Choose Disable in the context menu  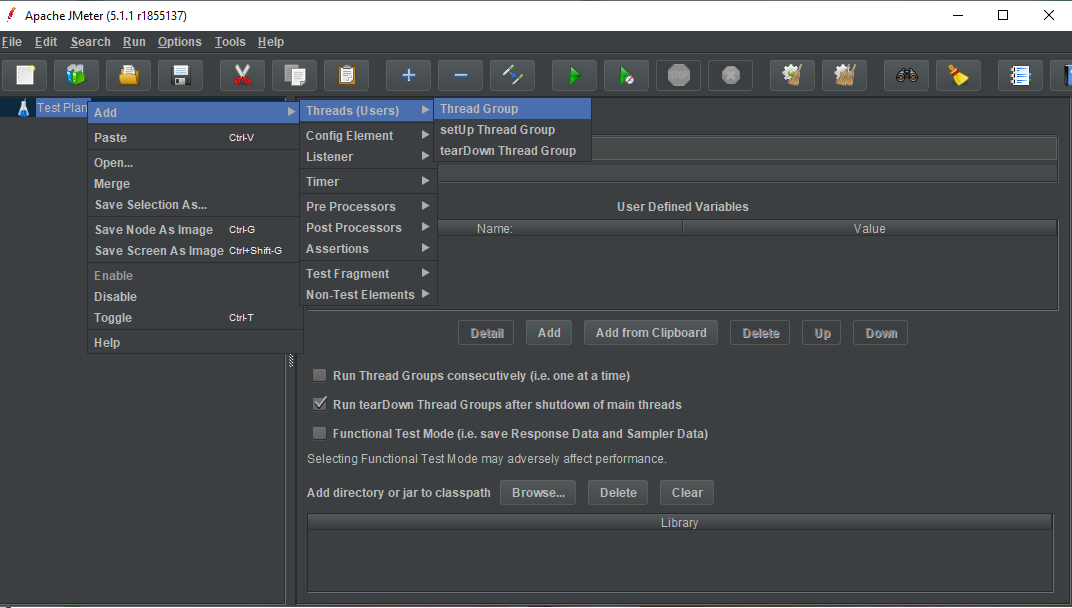(194, 297)
